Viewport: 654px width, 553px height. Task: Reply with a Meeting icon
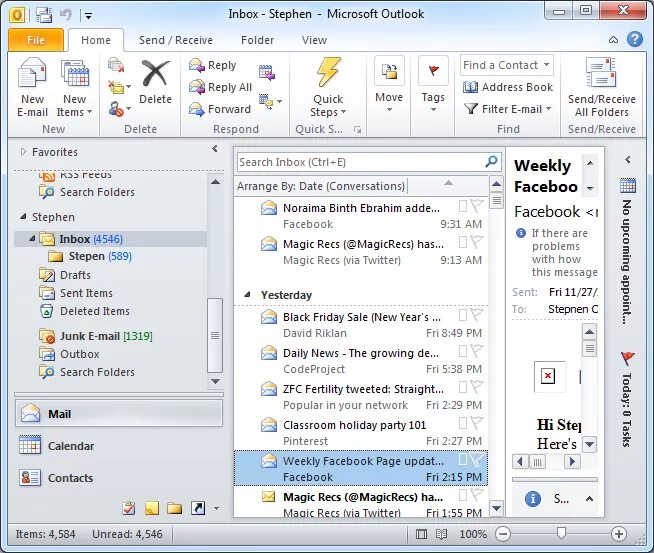tap(267, 72)
